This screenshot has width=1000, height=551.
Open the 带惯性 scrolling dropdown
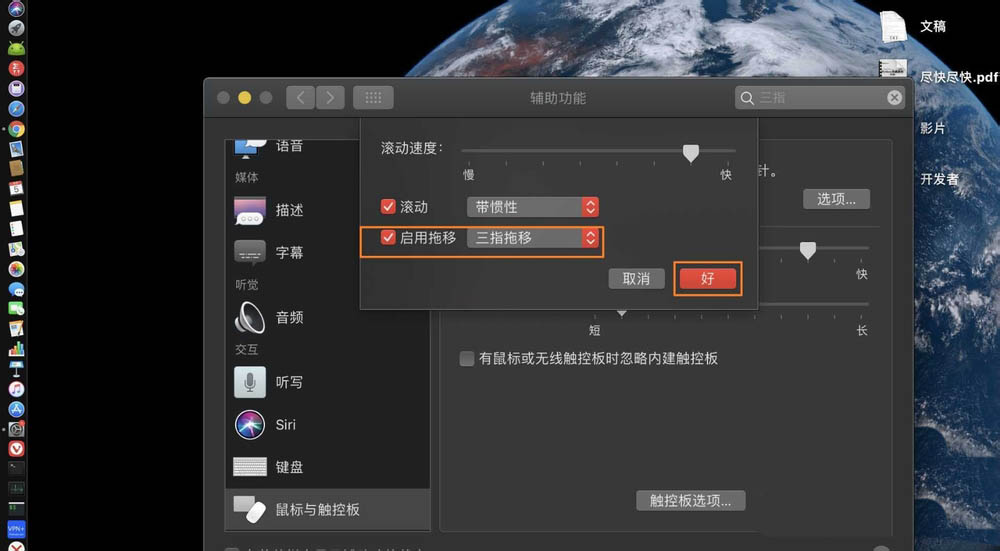(x=533, y=207)
